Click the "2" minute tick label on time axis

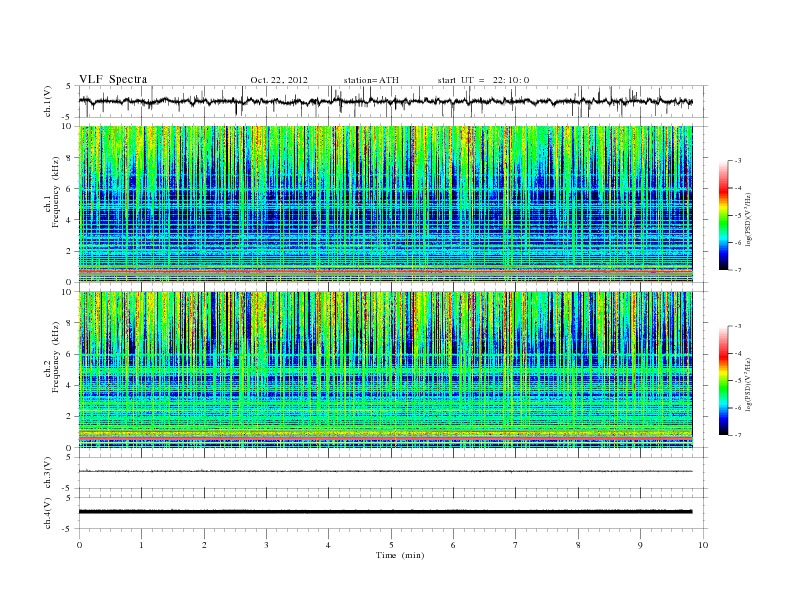204,545
